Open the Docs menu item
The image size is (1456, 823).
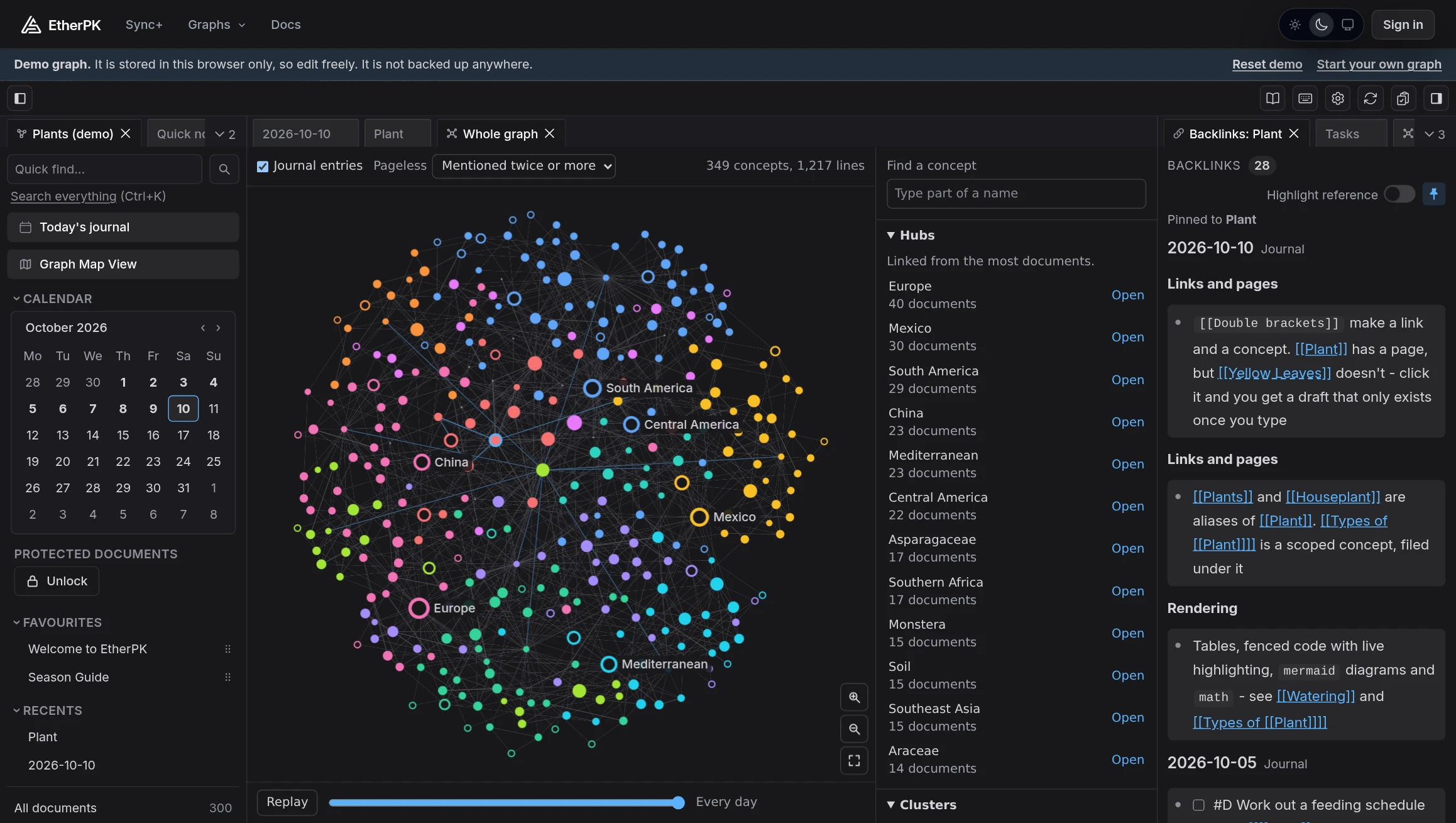(286, 25)
